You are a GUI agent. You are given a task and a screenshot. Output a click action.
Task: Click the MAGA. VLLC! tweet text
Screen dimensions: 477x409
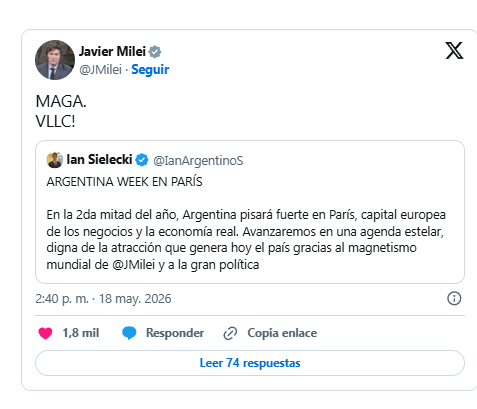point(61,111)
